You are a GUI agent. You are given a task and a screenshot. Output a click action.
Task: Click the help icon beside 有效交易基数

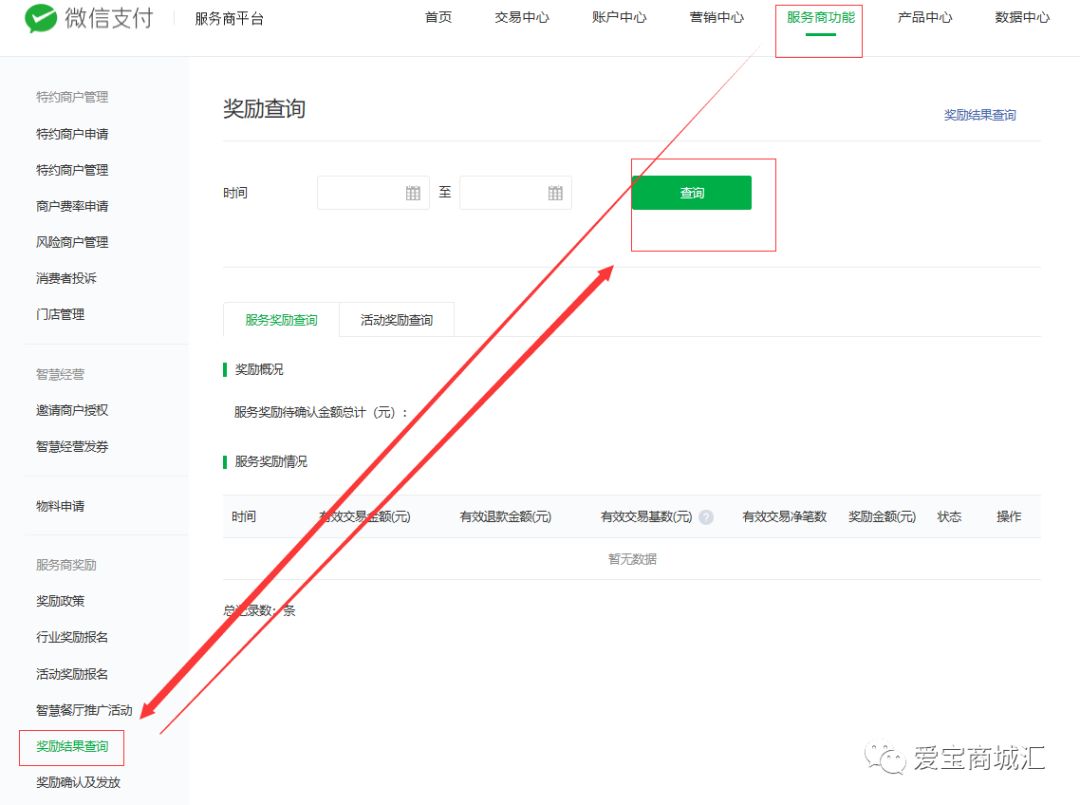(x=706, y=517)
